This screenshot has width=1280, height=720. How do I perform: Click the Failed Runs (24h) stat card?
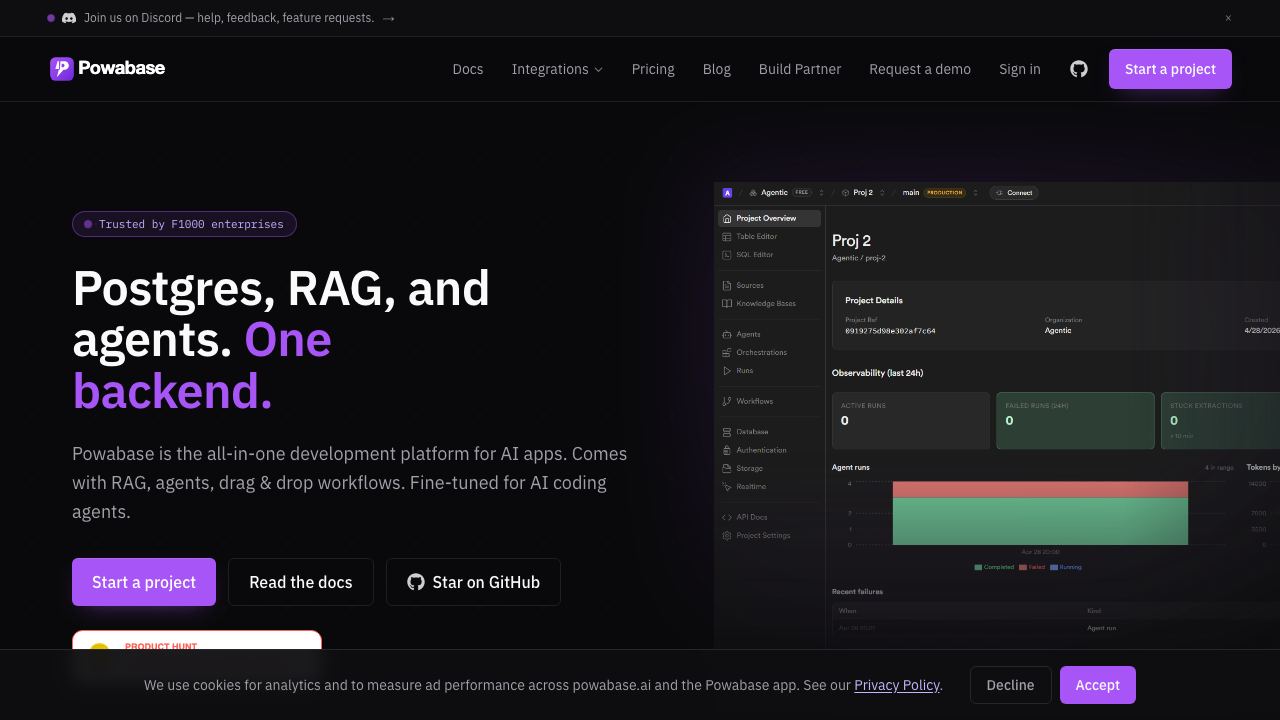(1075, 420)
